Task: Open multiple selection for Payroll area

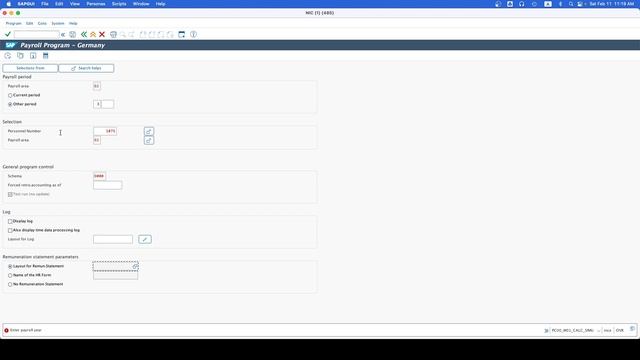Action: [149, 140]
